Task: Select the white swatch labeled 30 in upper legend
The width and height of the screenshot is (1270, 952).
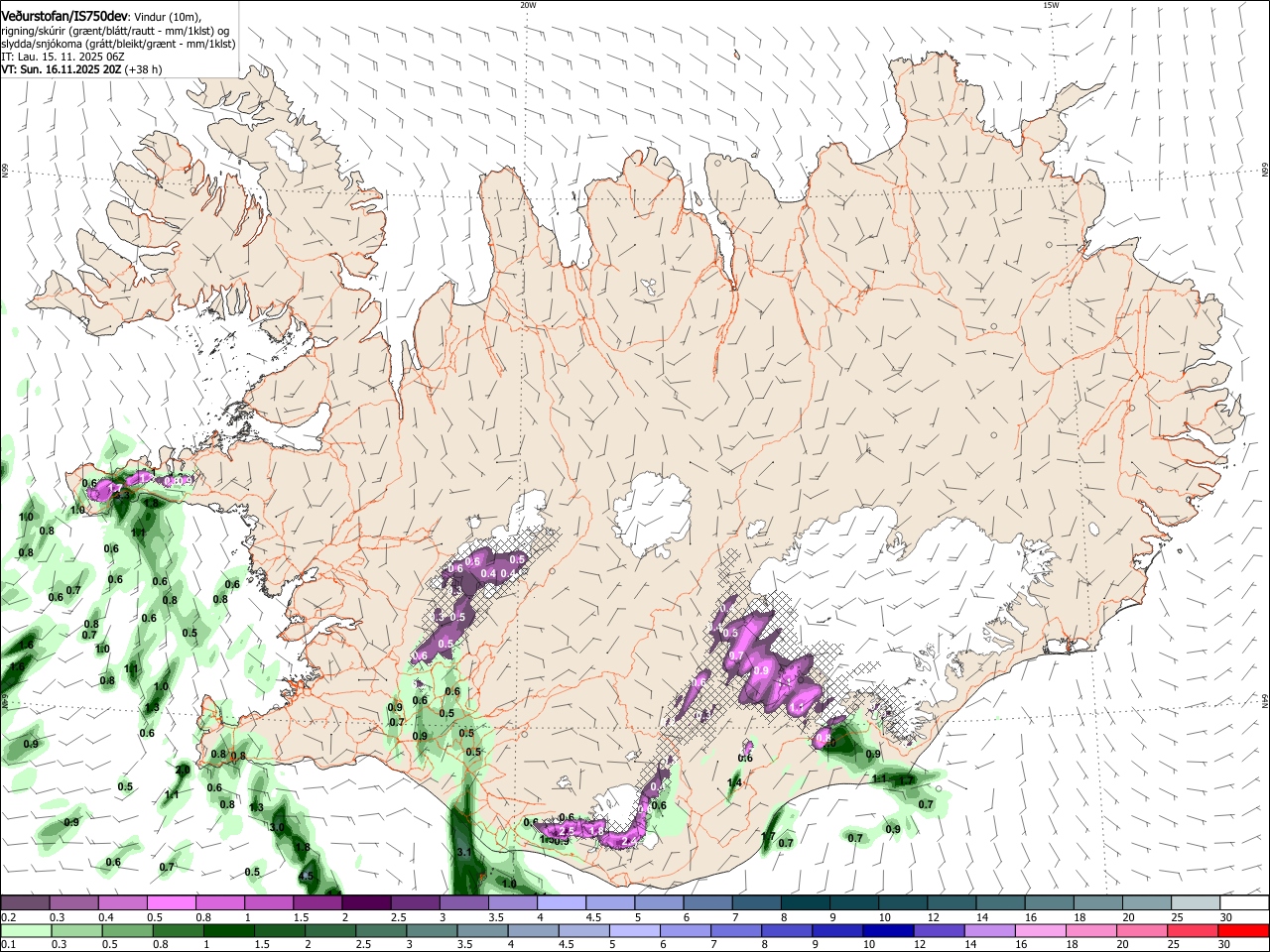Action: click(1242, 903)
